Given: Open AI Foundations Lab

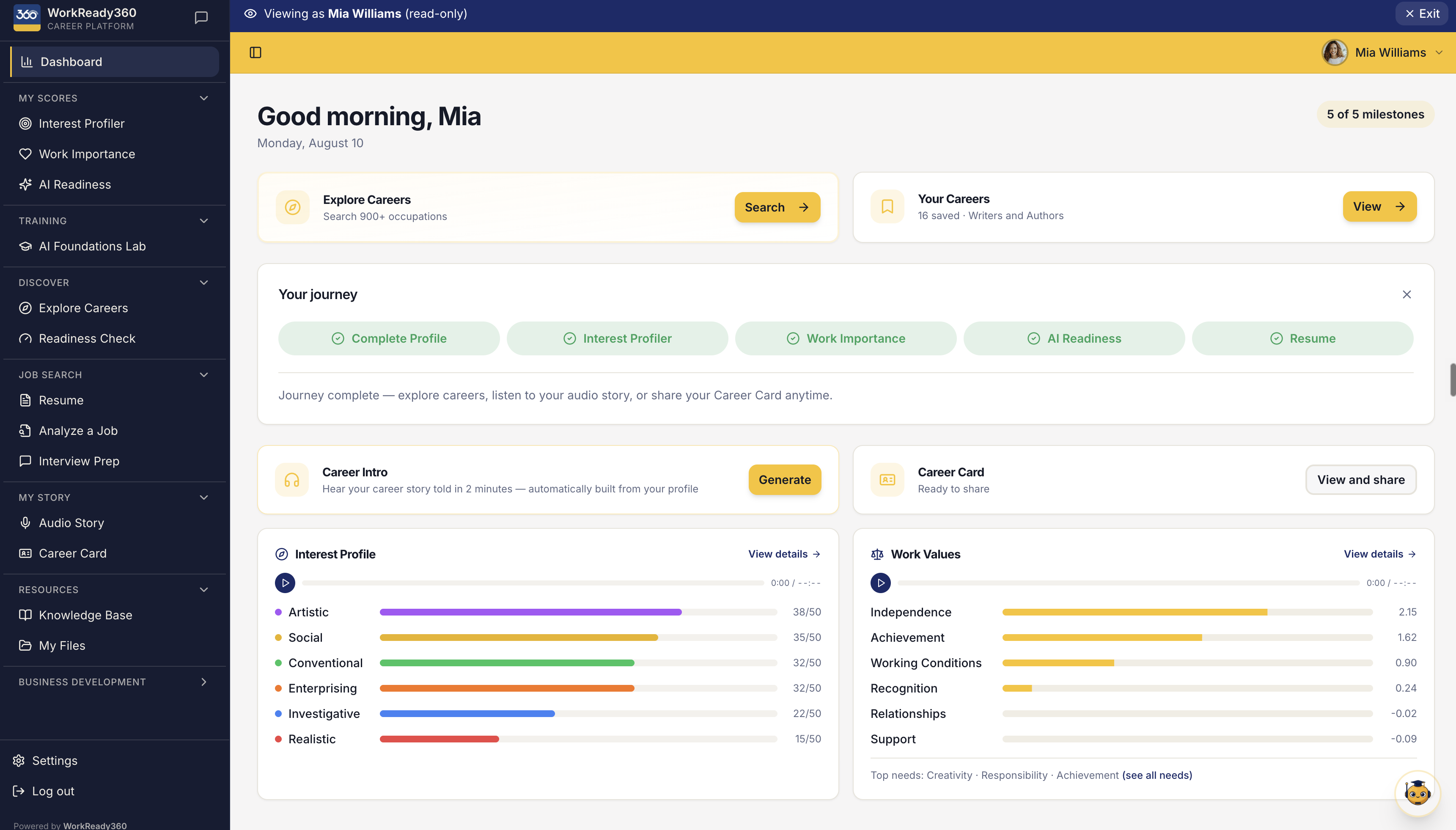Looking at the screenshot, I should (115, 246).
